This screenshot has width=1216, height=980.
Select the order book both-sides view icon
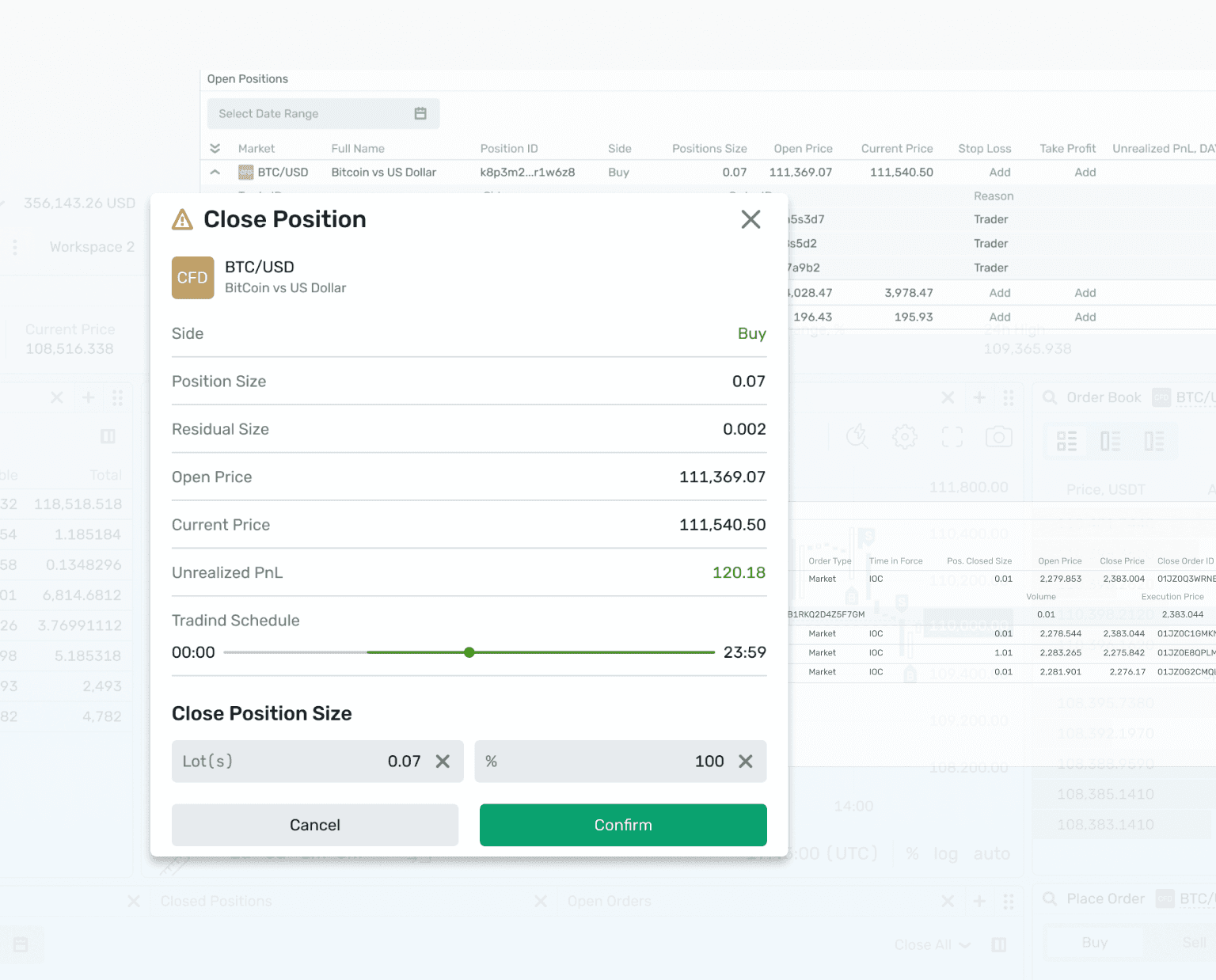1067,441
